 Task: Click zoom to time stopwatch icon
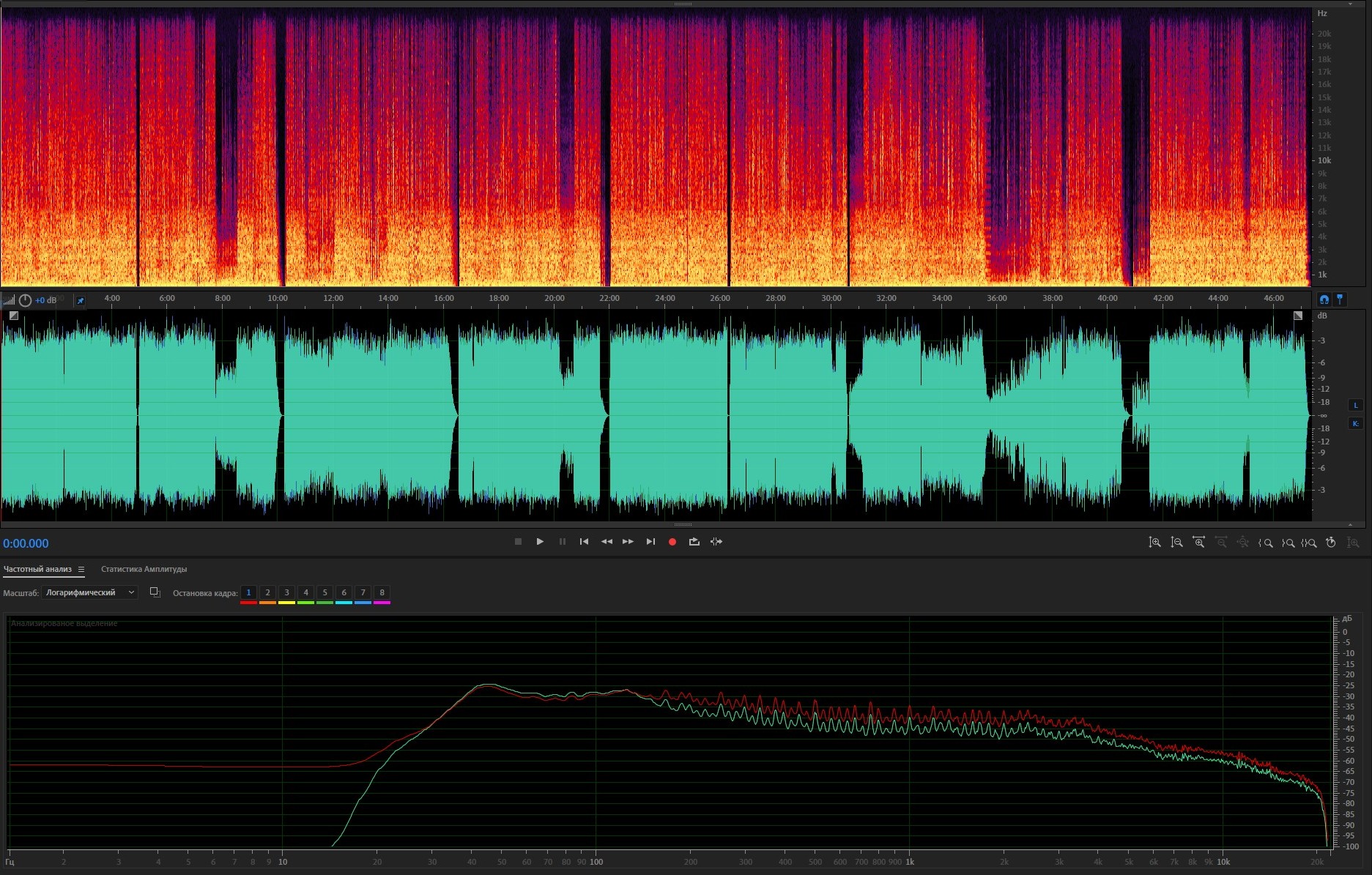tap(1331, 543)
